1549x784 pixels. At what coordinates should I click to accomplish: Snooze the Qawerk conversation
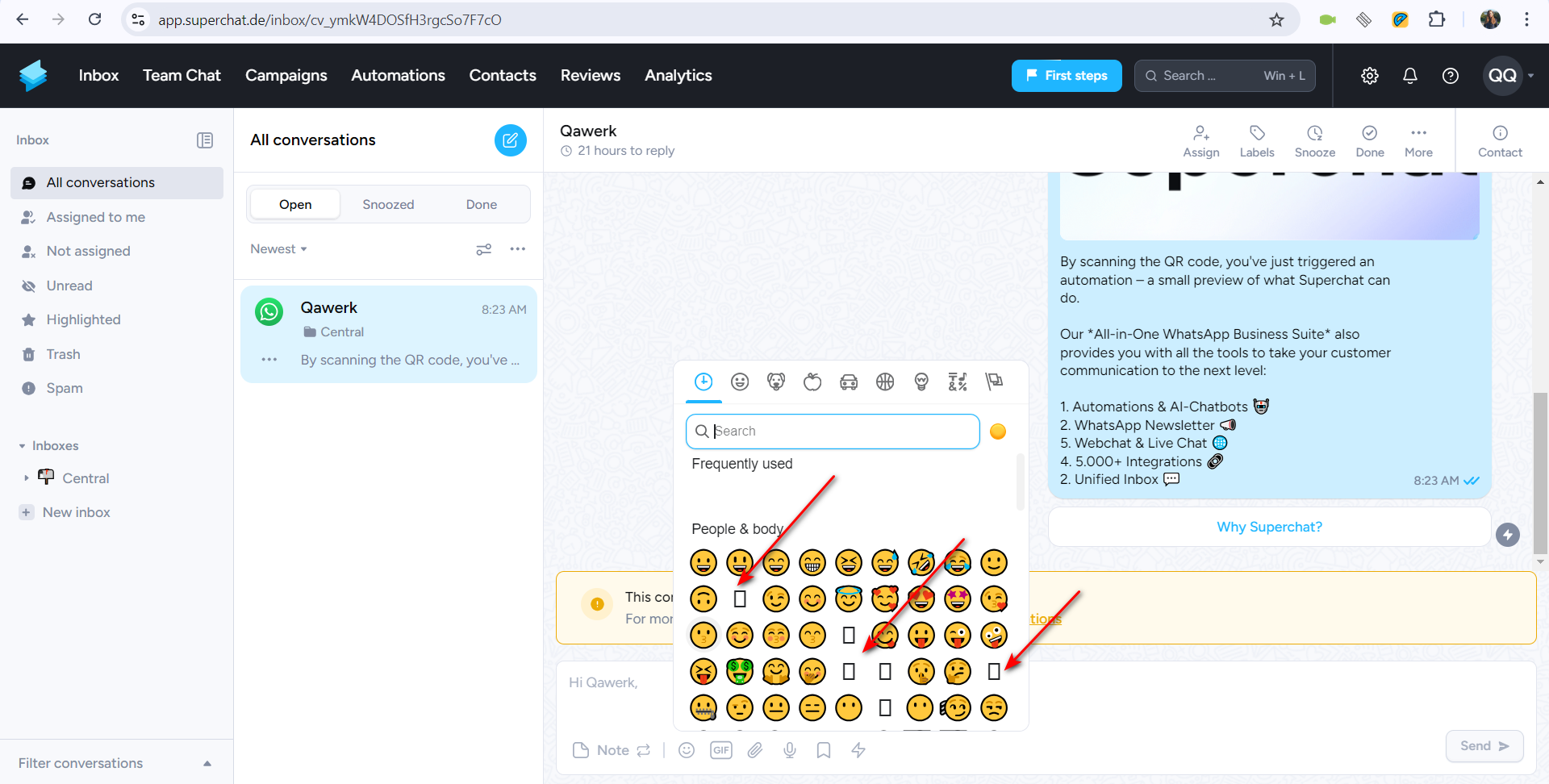tap(1315, 141)
